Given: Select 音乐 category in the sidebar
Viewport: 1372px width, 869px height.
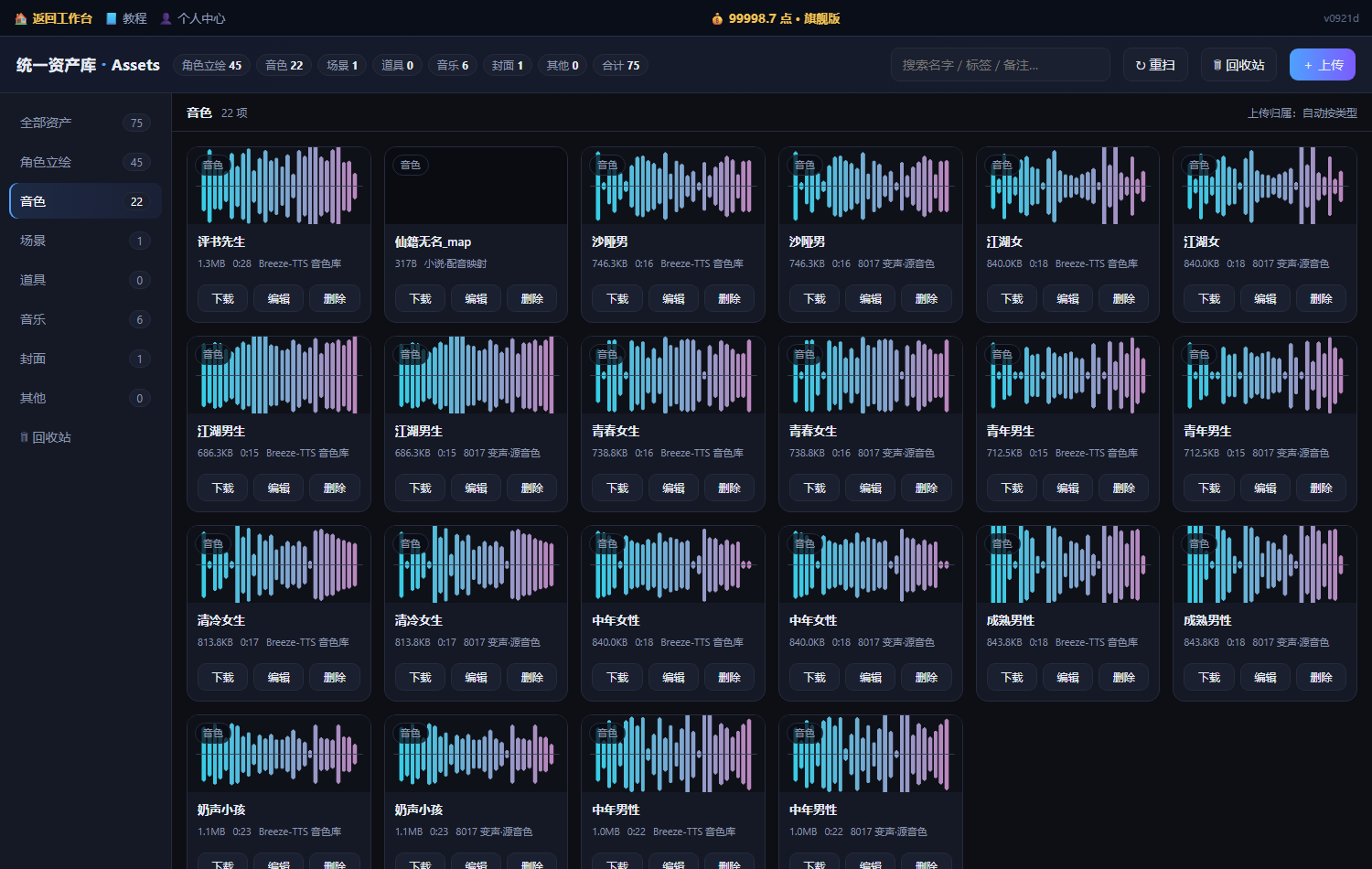Looking at the screenshot, I should click(85, 319).
